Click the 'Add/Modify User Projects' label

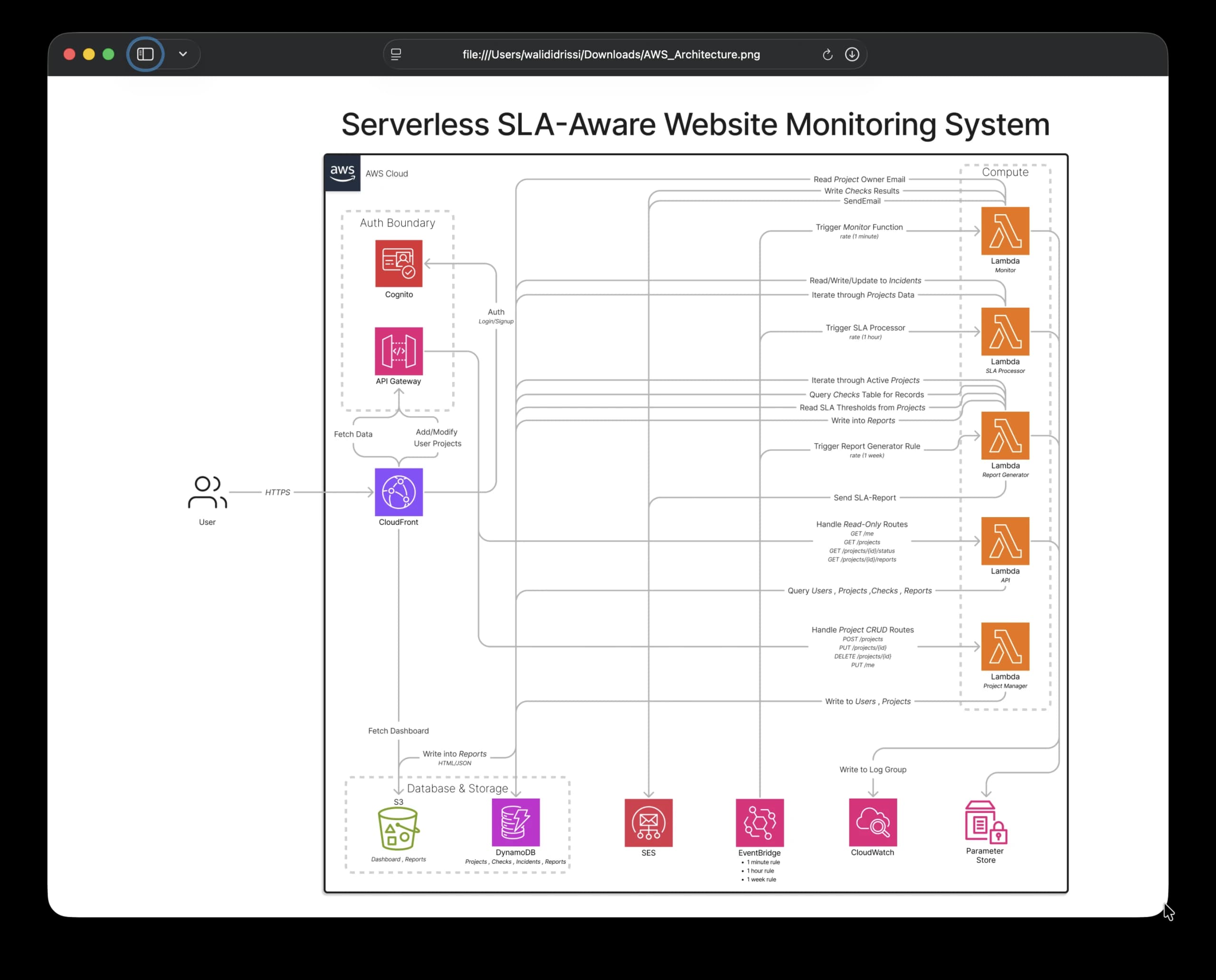(437, 438)
